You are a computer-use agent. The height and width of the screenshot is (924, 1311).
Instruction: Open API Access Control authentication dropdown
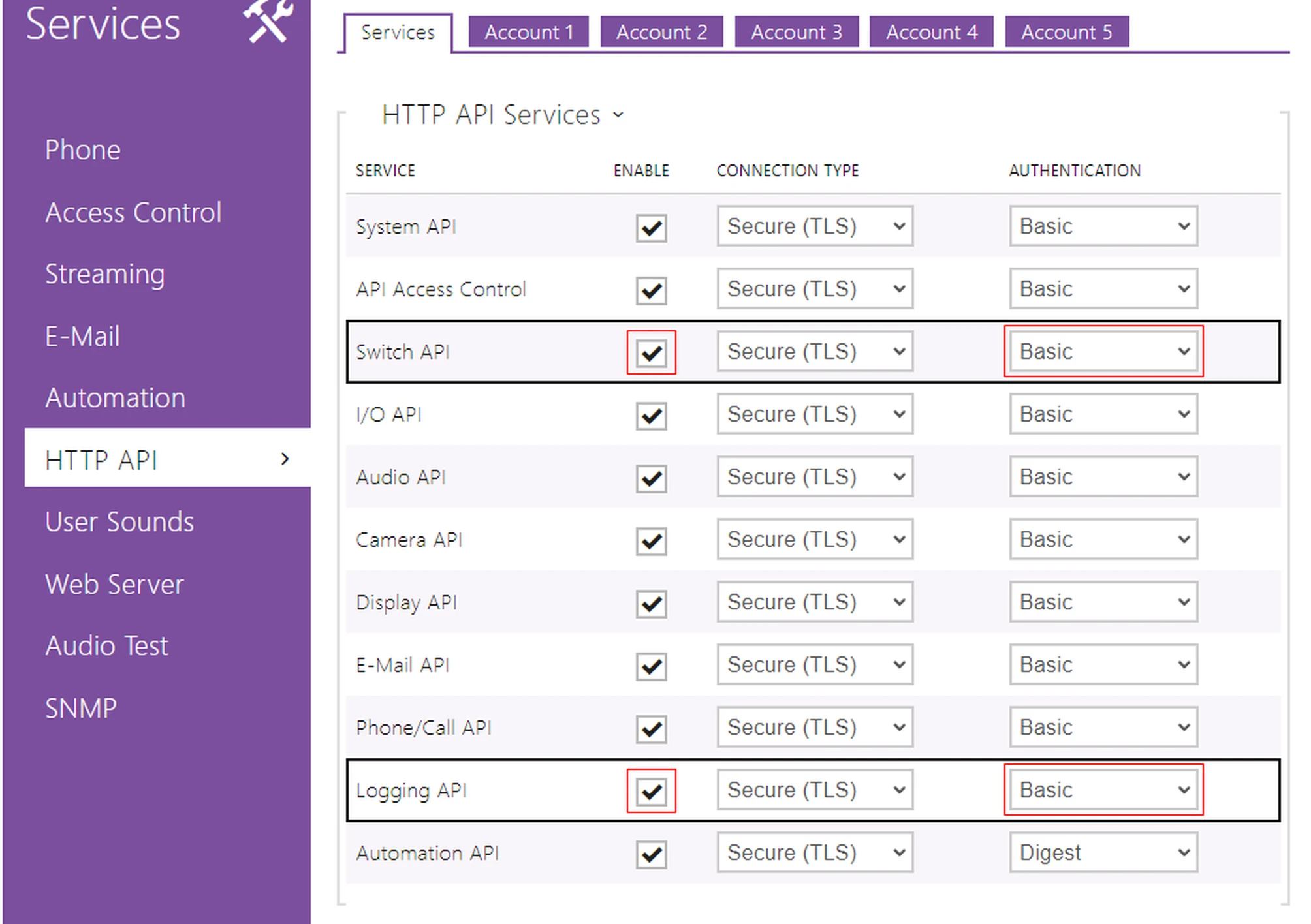click(x=1103, y=288)
